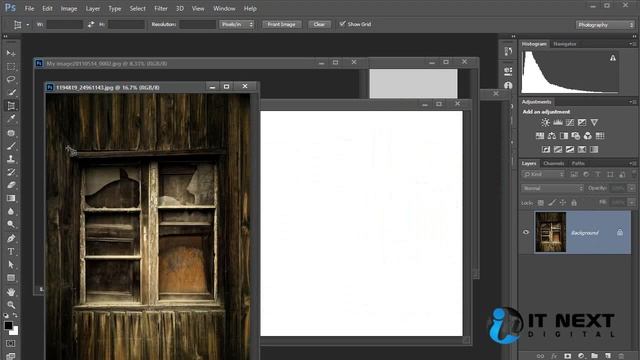Screen dimensions: 640x360
Task: Toggle Quick Mask mode
Action: coord(11,344)
